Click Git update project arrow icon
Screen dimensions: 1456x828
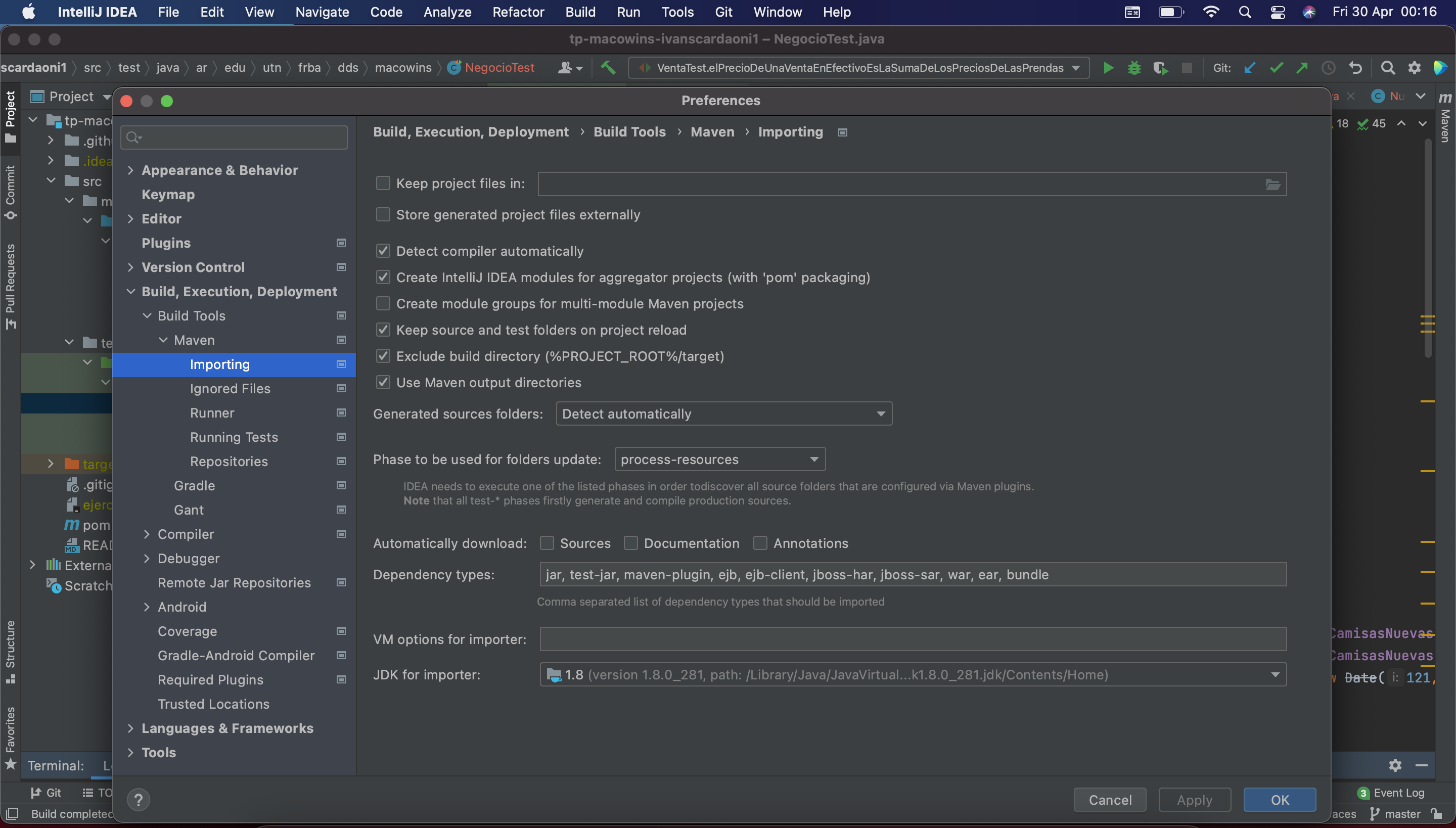[x=1250, y=68]
